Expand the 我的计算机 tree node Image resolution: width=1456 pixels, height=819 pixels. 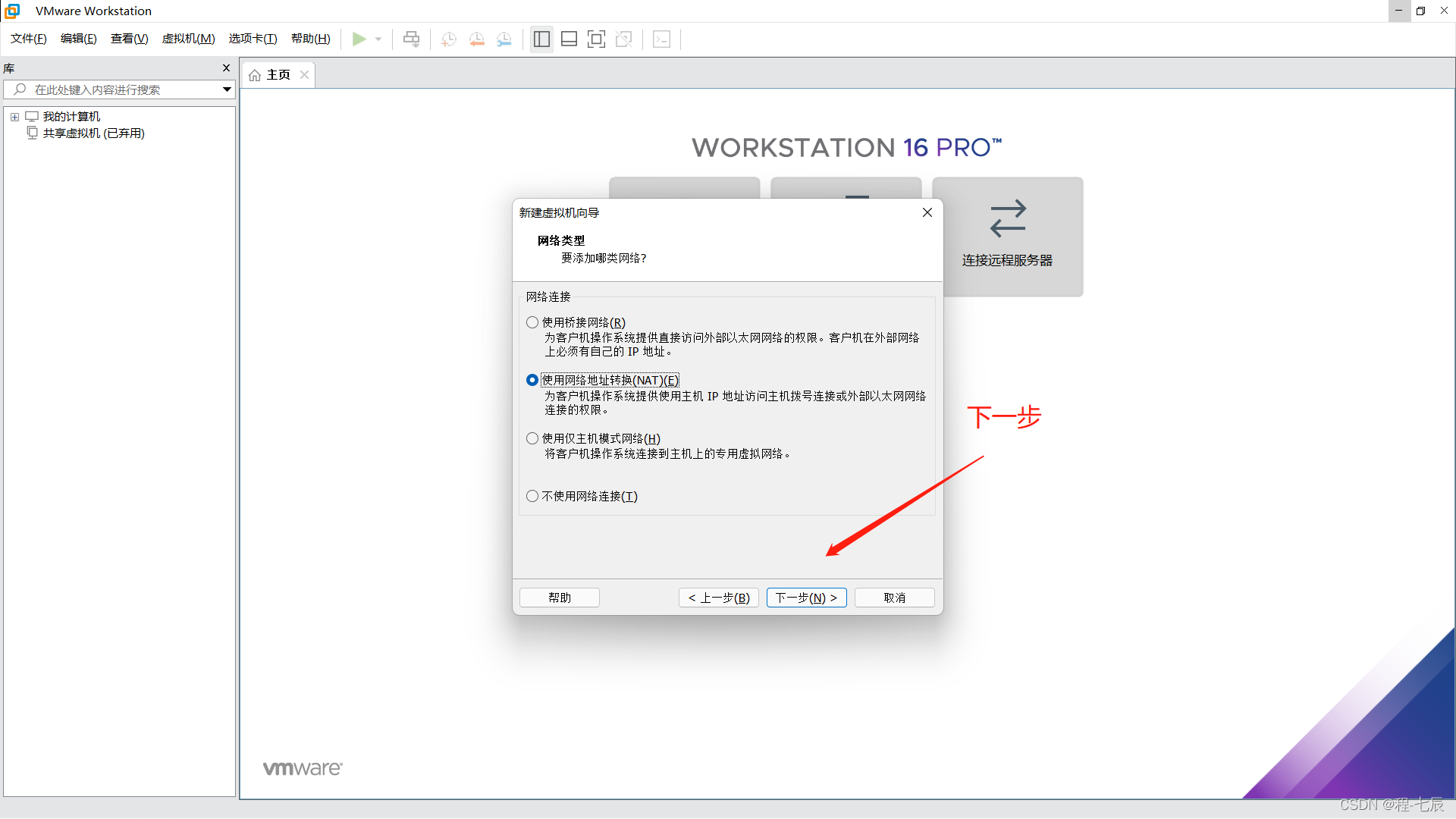pos(14,117)
